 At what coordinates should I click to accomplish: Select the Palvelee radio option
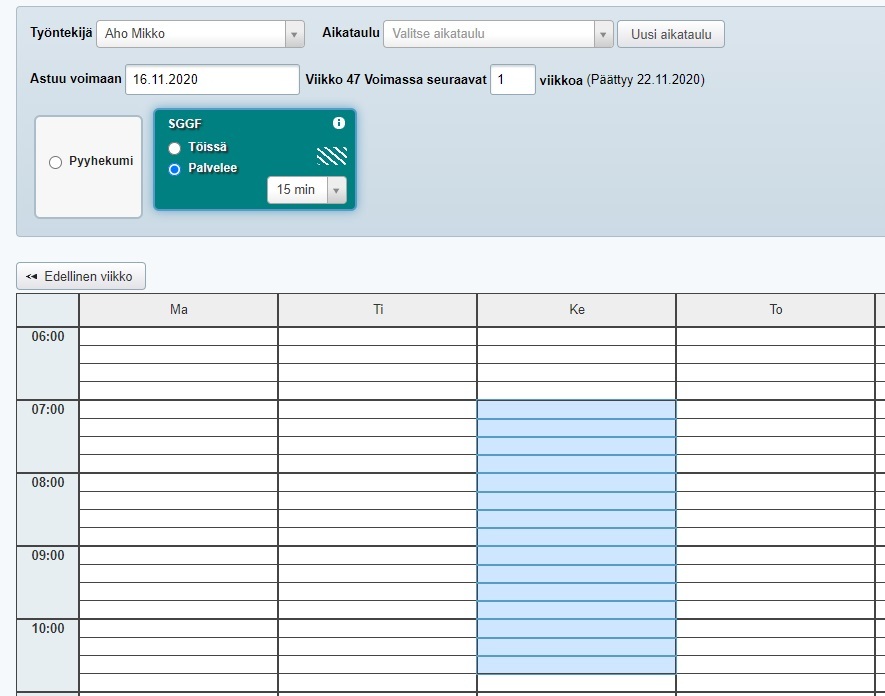click(175, 169)
